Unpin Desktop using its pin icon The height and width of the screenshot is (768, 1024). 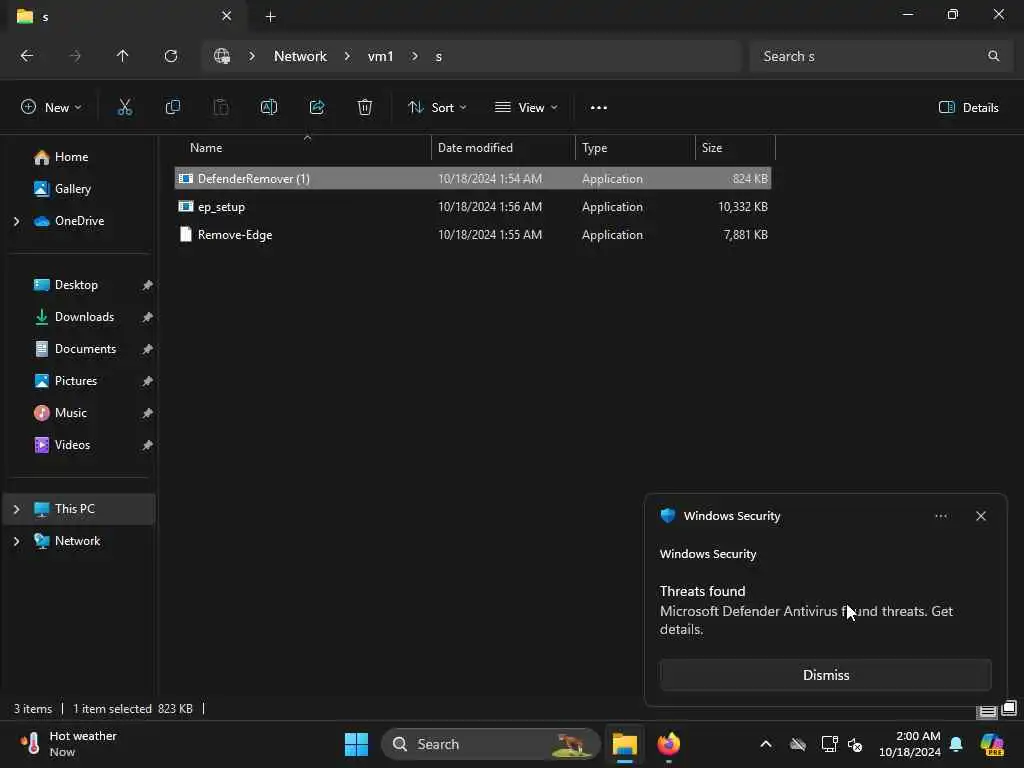pos(148,285)
